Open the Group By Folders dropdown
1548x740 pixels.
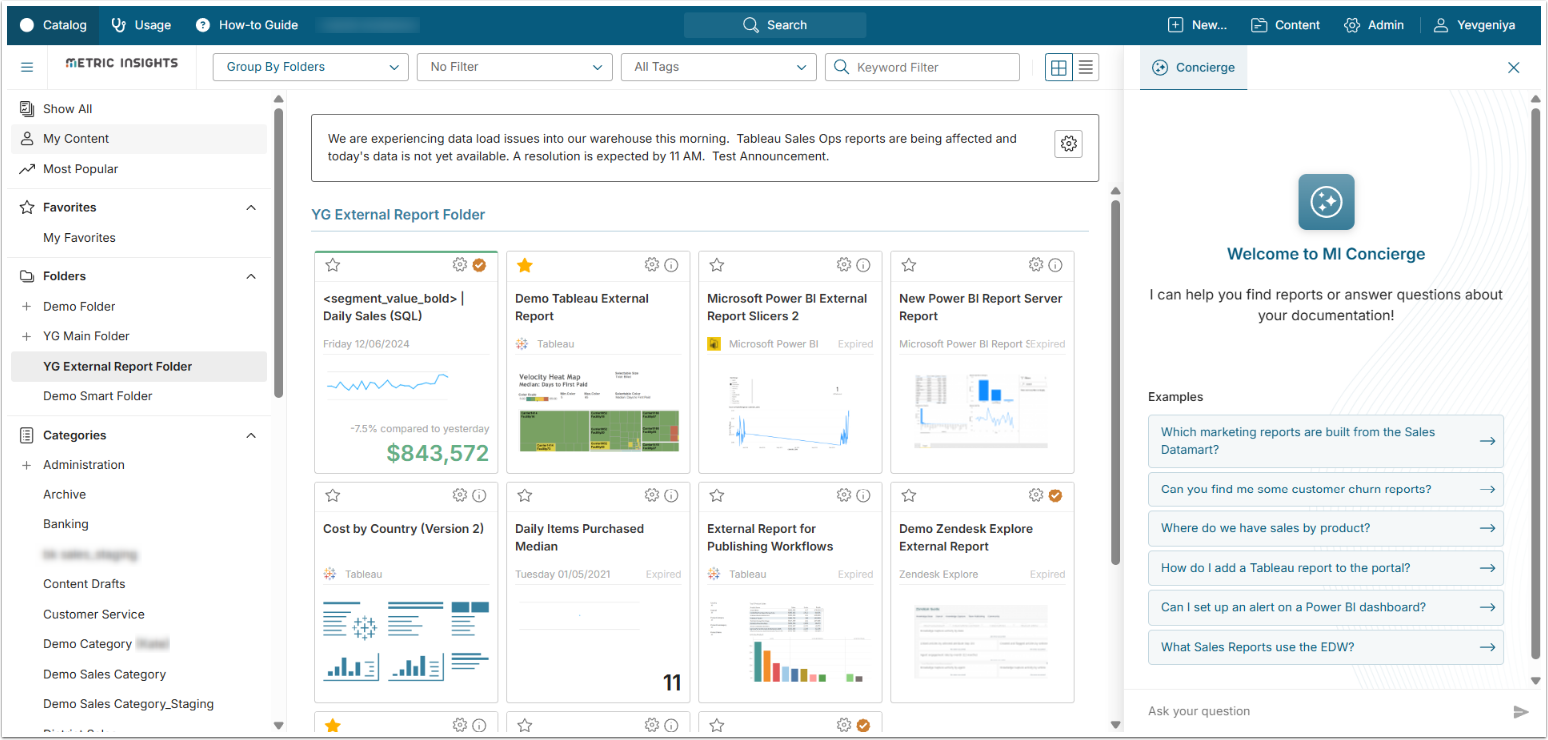[311, 67]
